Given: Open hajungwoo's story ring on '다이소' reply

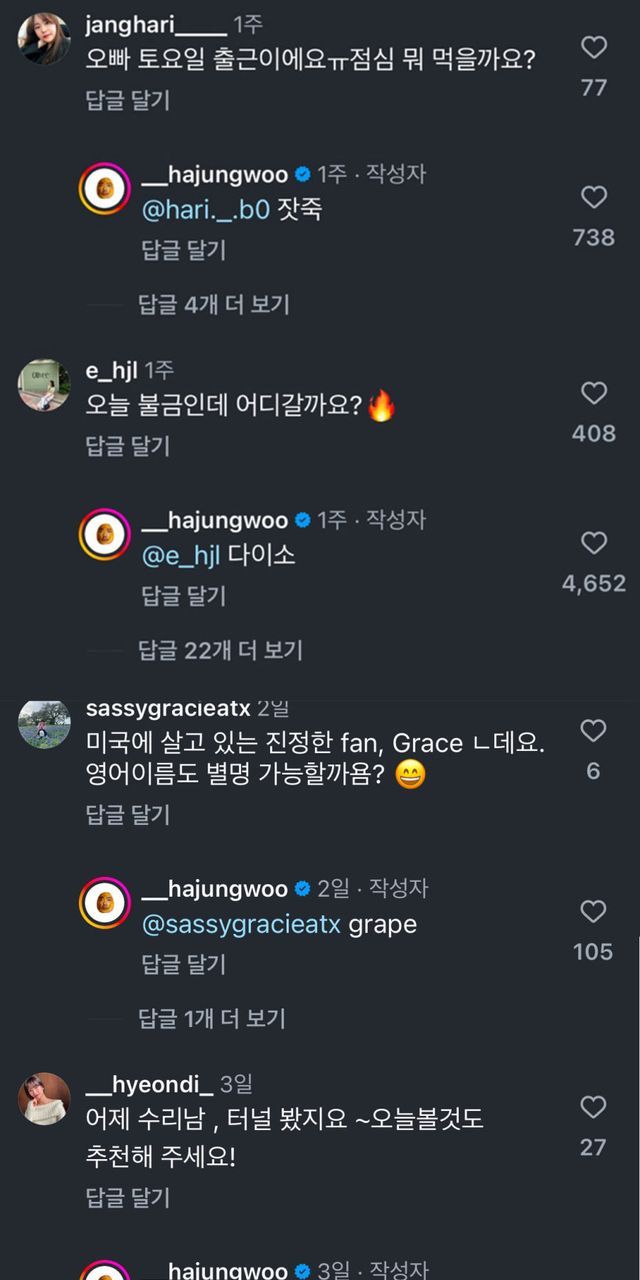Looking at the screenshot, I should [x=105, y=535].
